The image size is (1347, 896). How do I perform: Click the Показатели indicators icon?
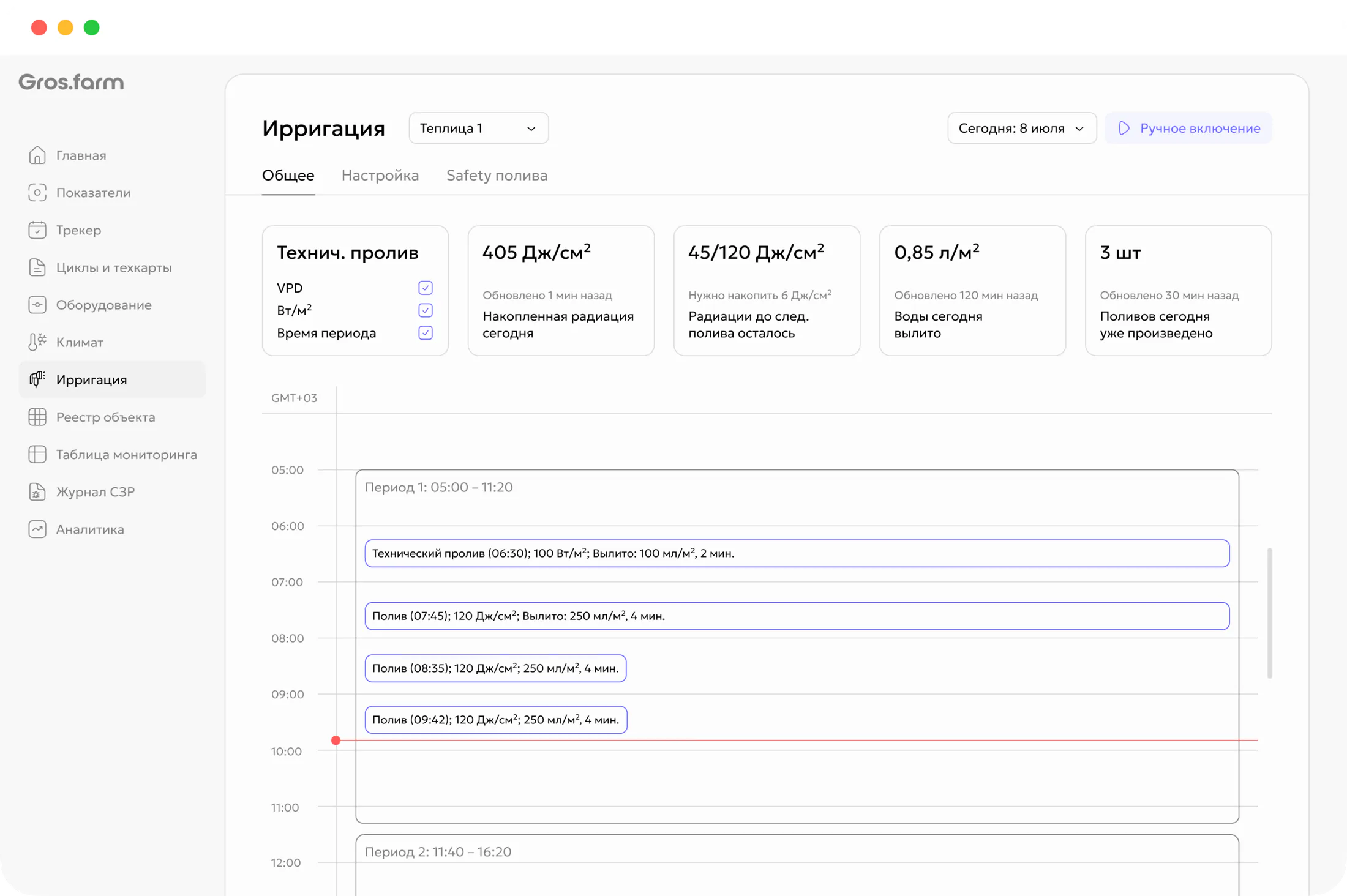(37, 193)
